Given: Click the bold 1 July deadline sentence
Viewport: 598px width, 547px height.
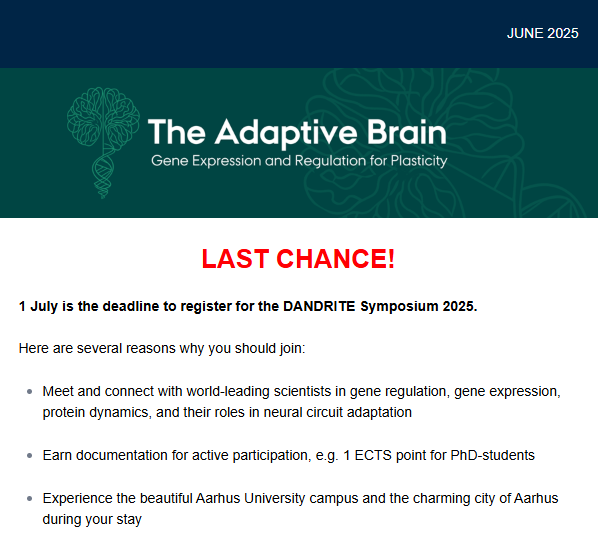Looking at the screenshot, I should click(248, 306).
